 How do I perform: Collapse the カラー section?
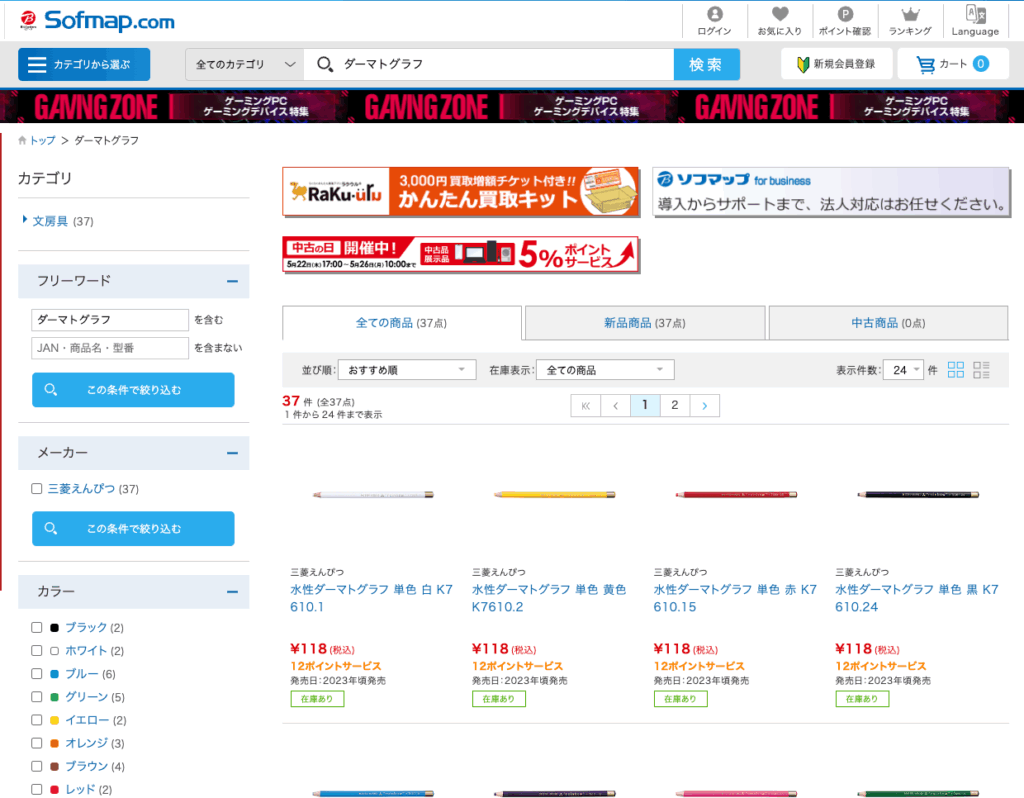[232, 592]
